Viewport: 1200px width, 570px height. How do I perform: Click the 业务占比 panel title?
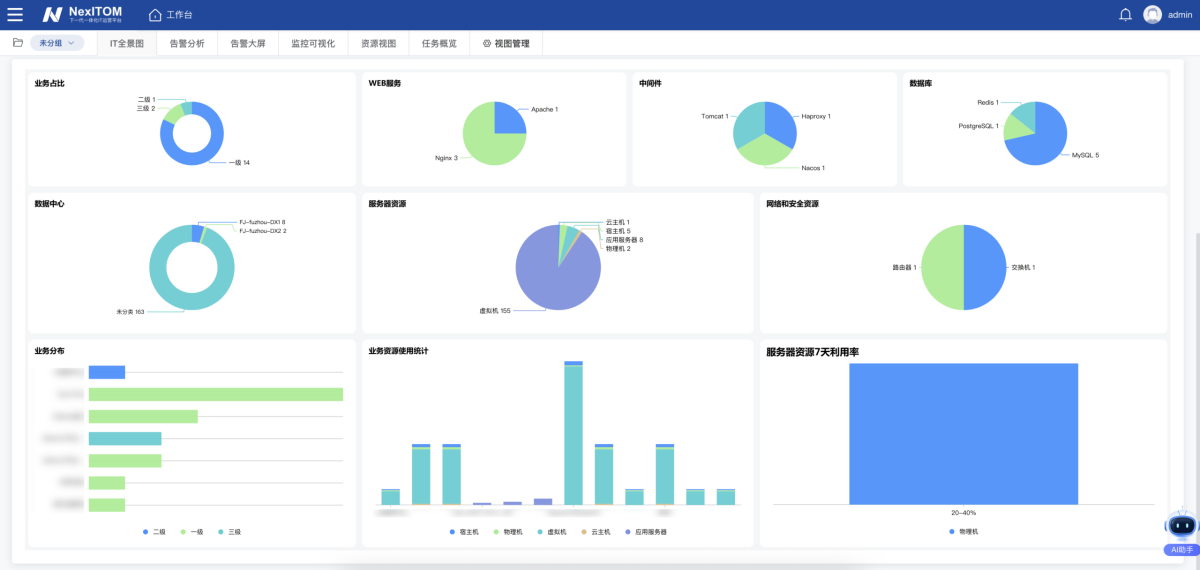(x=50, y=83)
